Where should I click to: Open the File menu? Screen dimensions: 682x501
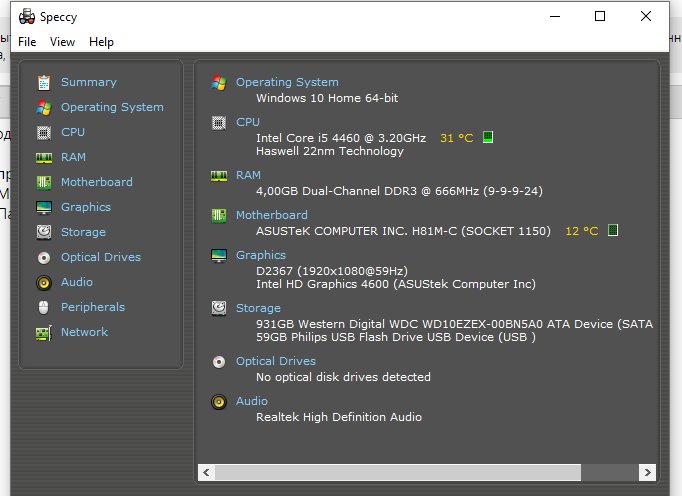[x=27, y=42]
